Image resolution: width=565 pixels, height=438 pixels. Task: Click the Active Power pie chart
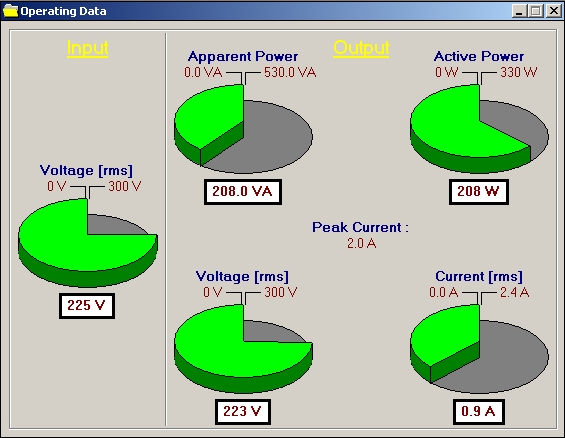click(479, 129)
